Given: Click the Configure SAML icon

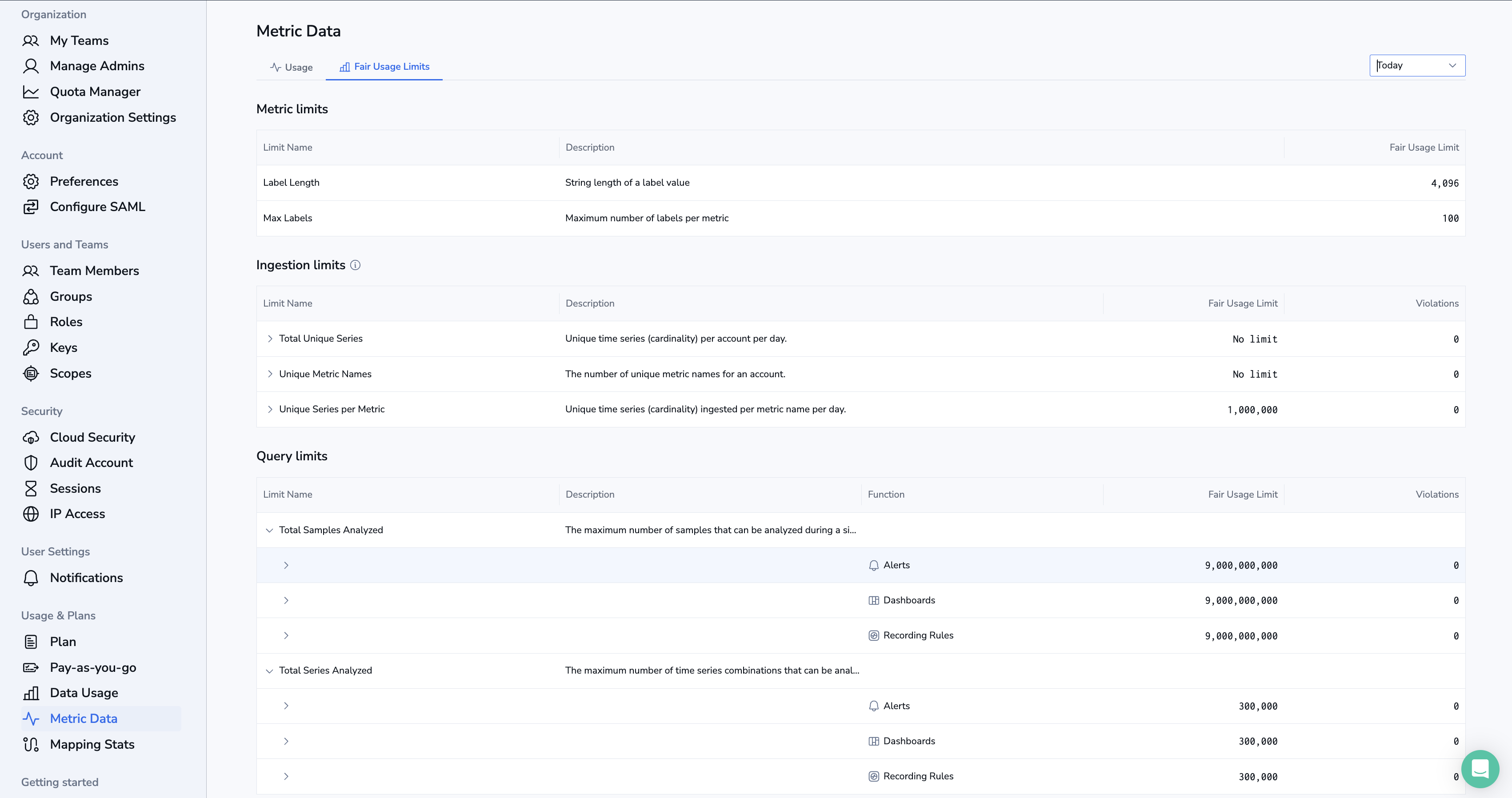Looking at the screenshot, I should [x=31, y=207].
